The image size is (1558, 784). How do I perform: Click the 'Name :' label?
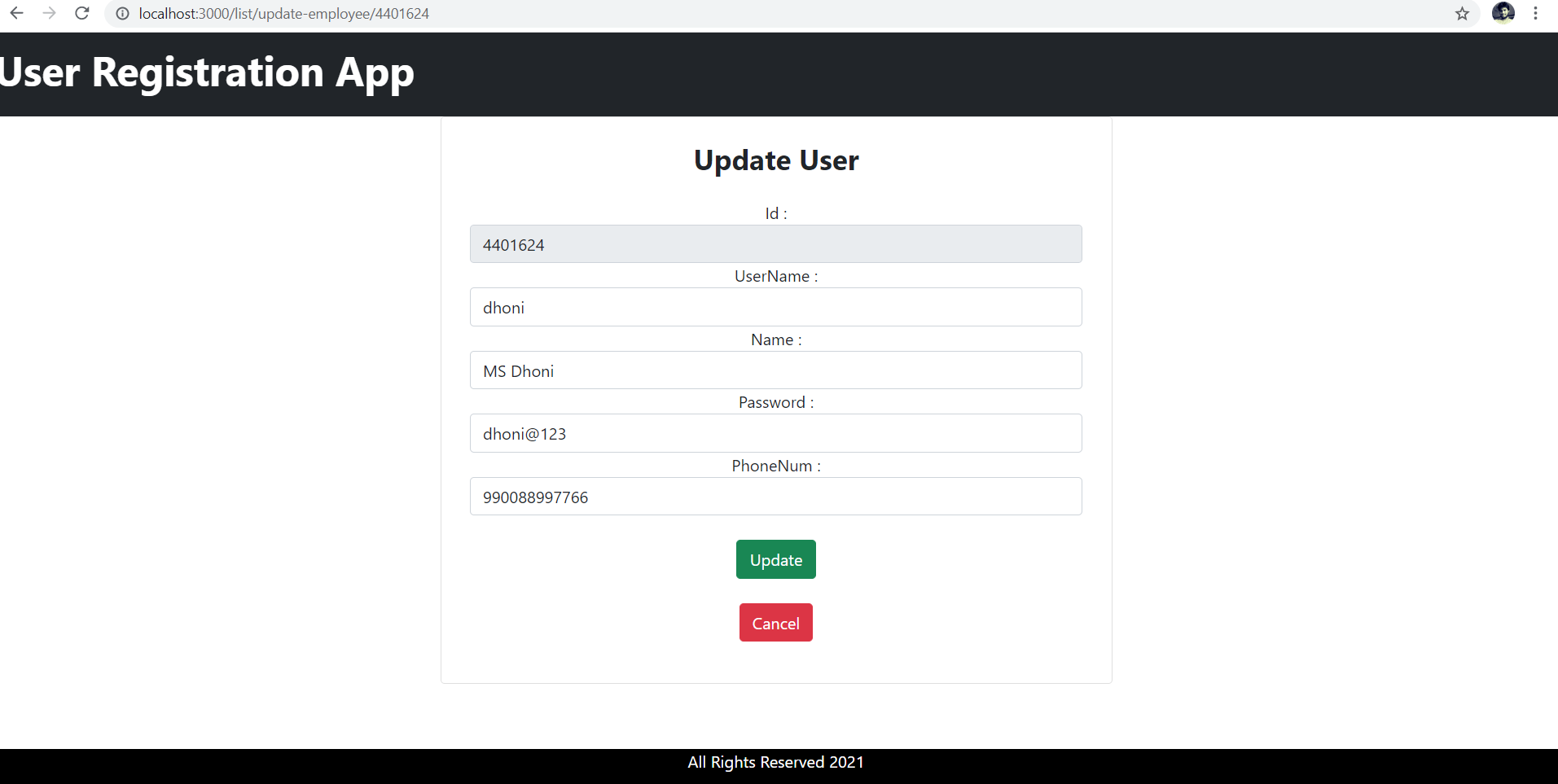[775, 339]
